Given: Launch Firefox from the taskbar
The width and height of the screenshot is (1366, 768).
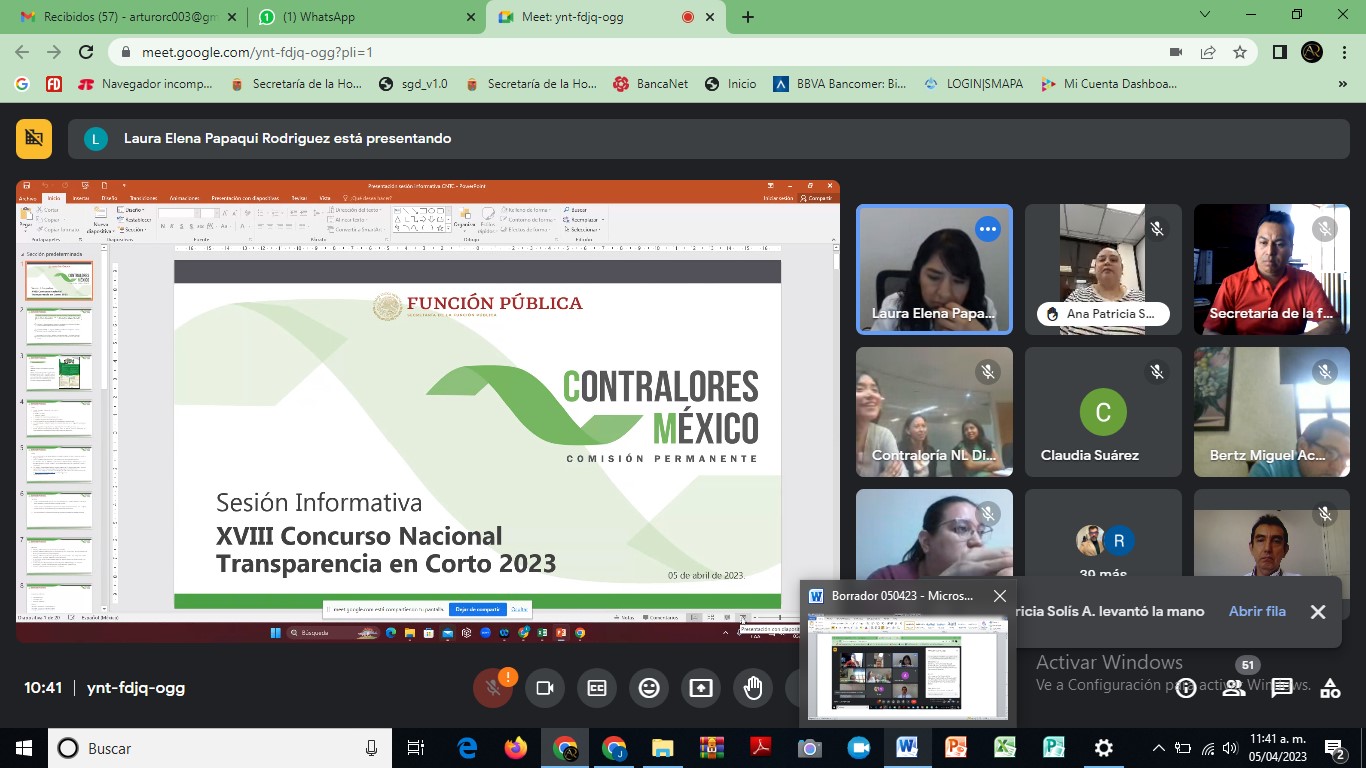Looking at the screenshot, I should point(516,748).
